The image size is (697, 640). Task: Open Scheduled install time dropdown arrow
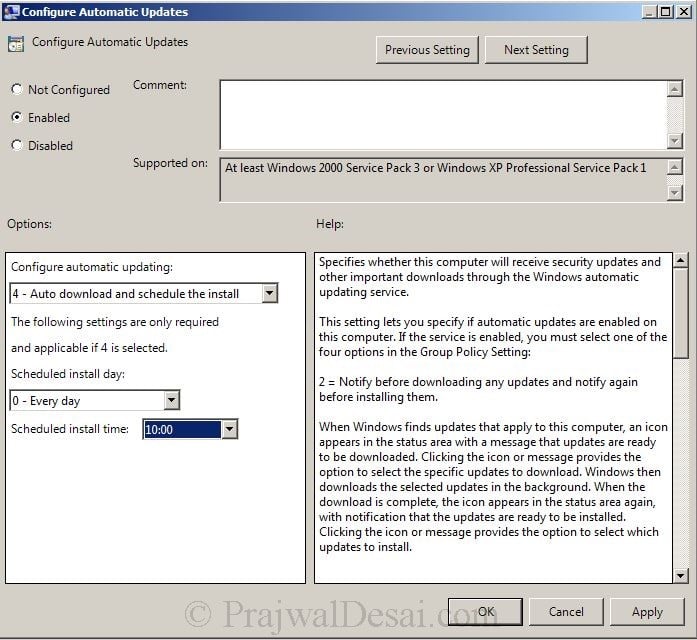click(x=229, y=429)
